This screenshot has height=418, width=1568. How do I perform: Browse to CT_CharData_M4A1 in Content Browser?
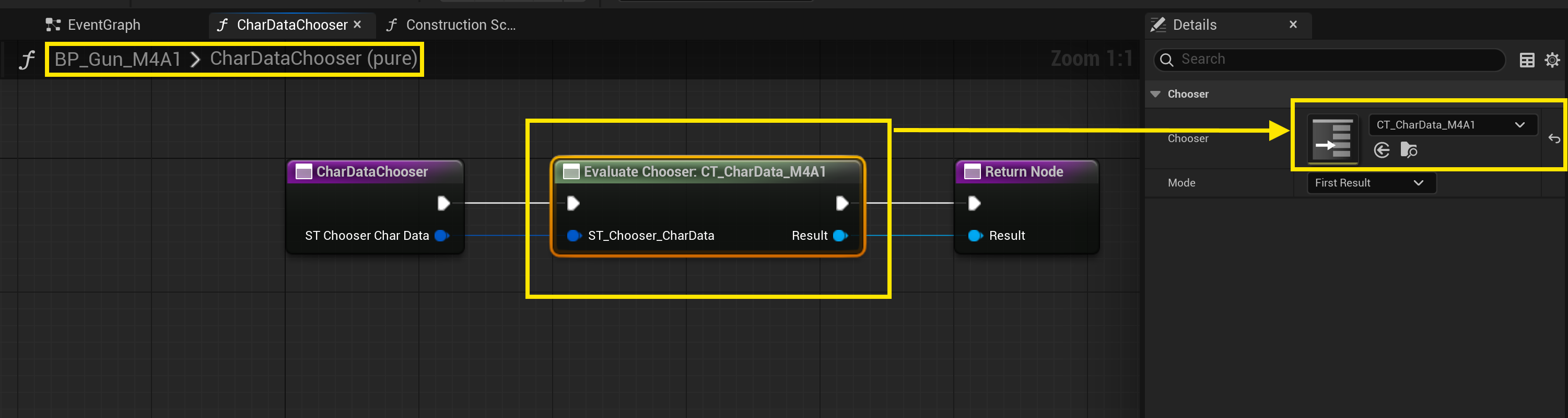coord(1409,150)
